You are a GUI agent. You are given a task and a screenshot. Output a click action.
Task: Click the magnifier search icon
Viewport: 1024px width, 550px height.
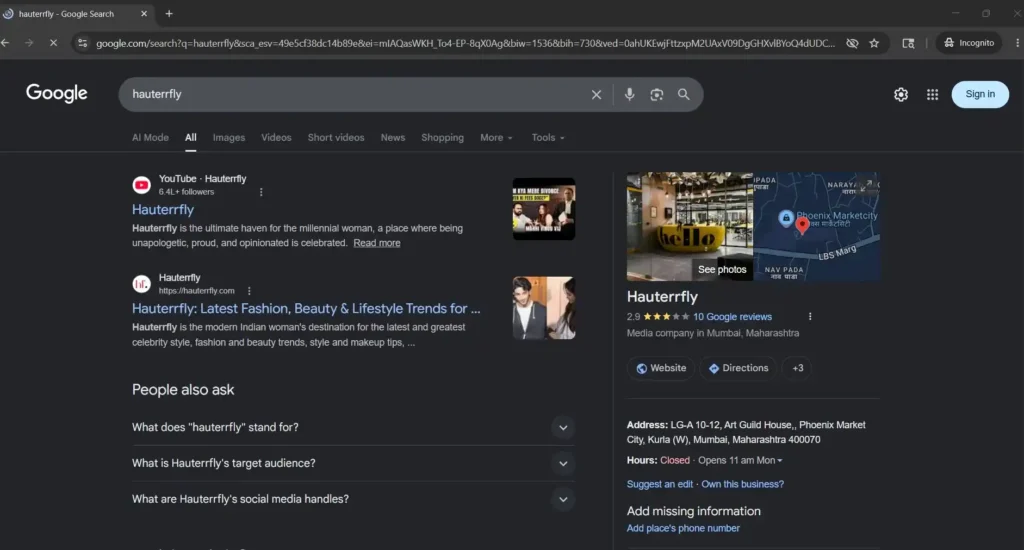click(x=683, y=94)
